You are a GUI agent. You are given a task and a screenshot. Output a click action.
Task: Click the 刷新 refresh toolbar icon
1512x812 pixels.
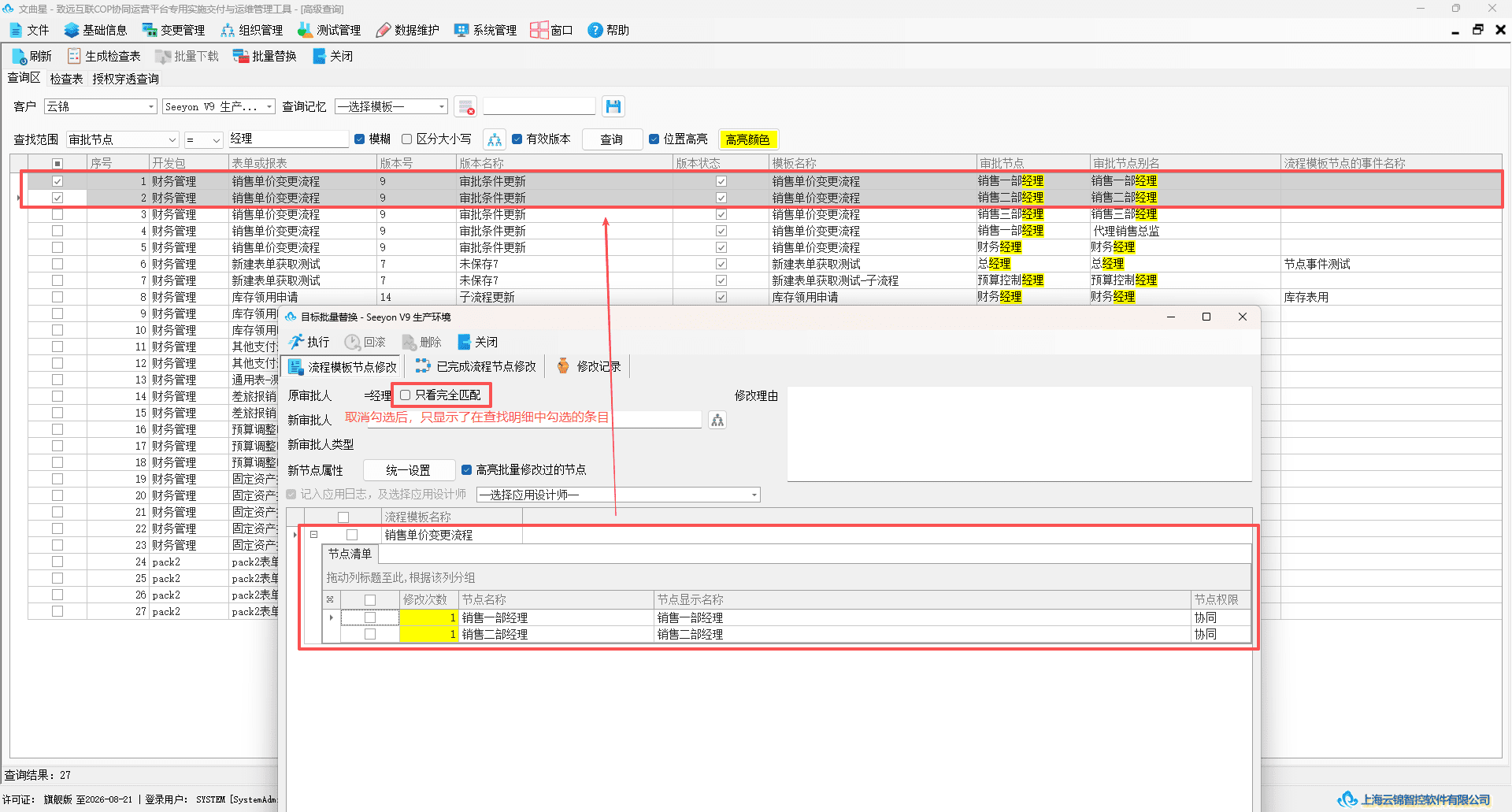tap(19, 56)
